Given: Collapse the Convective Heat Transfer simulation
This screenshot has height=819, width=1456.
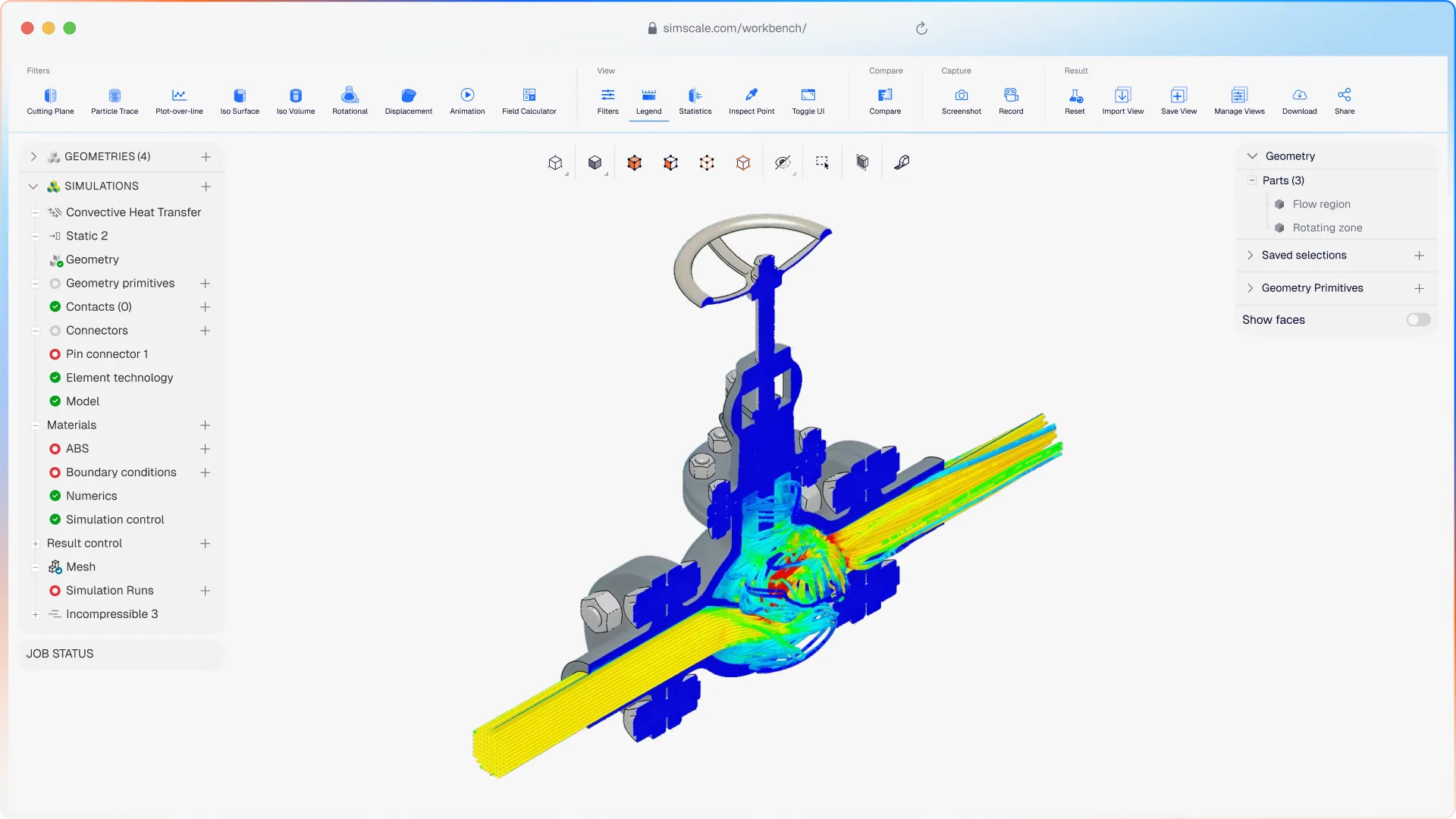Looking at the screenshot, I should (36, 213).
